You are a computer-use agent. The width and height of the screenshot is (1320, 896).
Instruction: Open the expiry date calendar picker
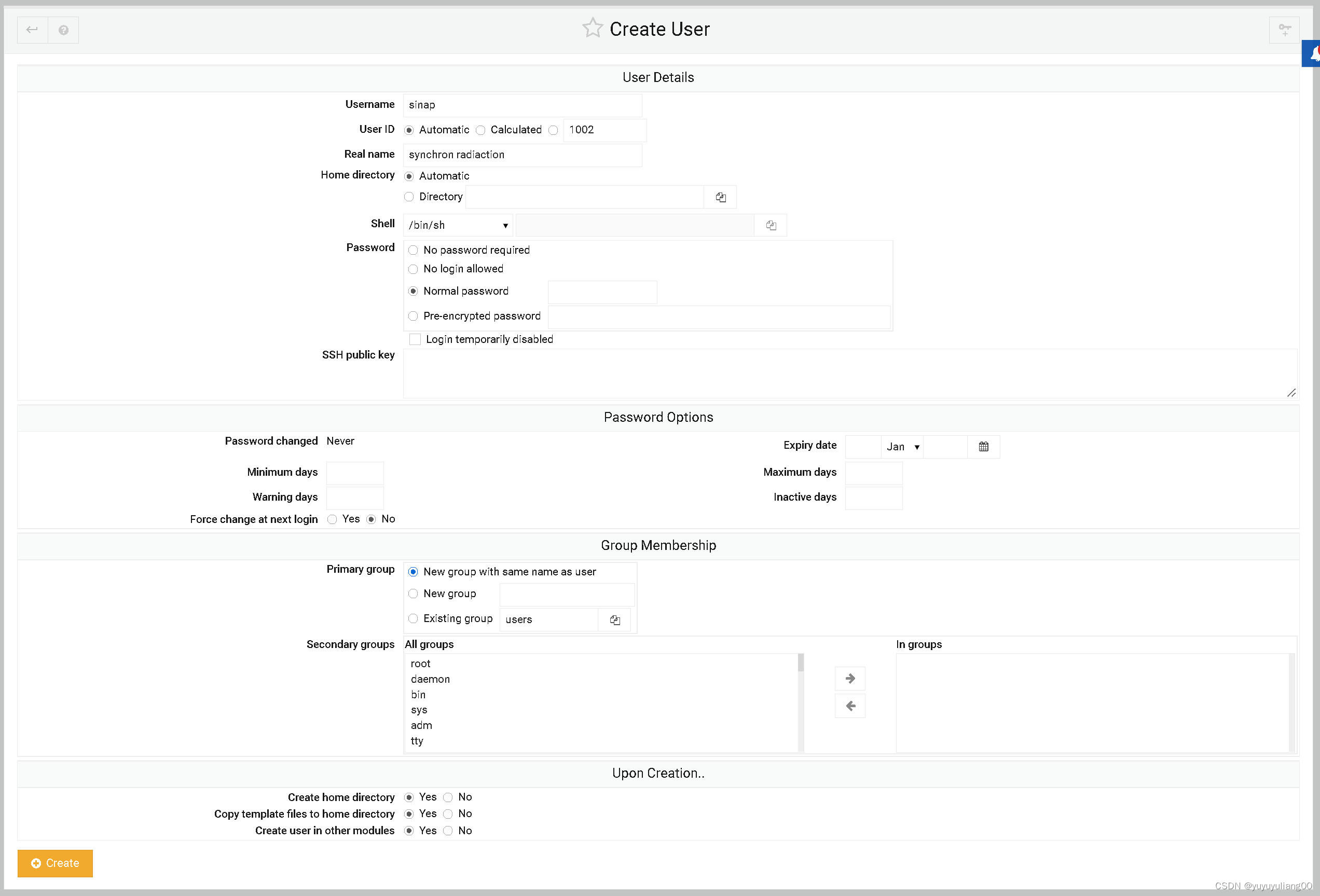983,447
